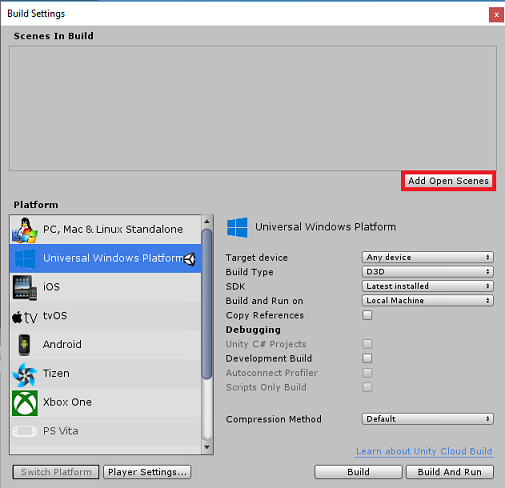Toggle the Scripts Only Build checkbox
The width and height of the screenshot is (505, 488).
[x=367, y=387]
